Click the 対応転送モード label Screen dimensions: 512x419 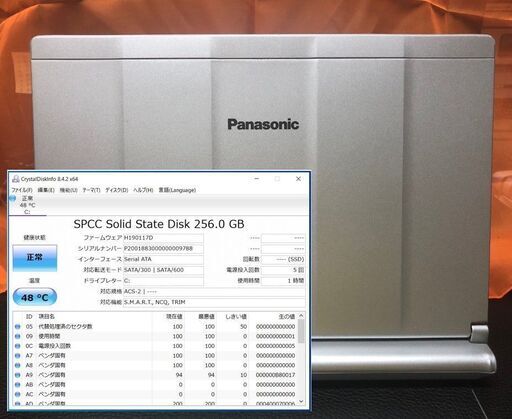pyautogui.click(x=103, y=270)
